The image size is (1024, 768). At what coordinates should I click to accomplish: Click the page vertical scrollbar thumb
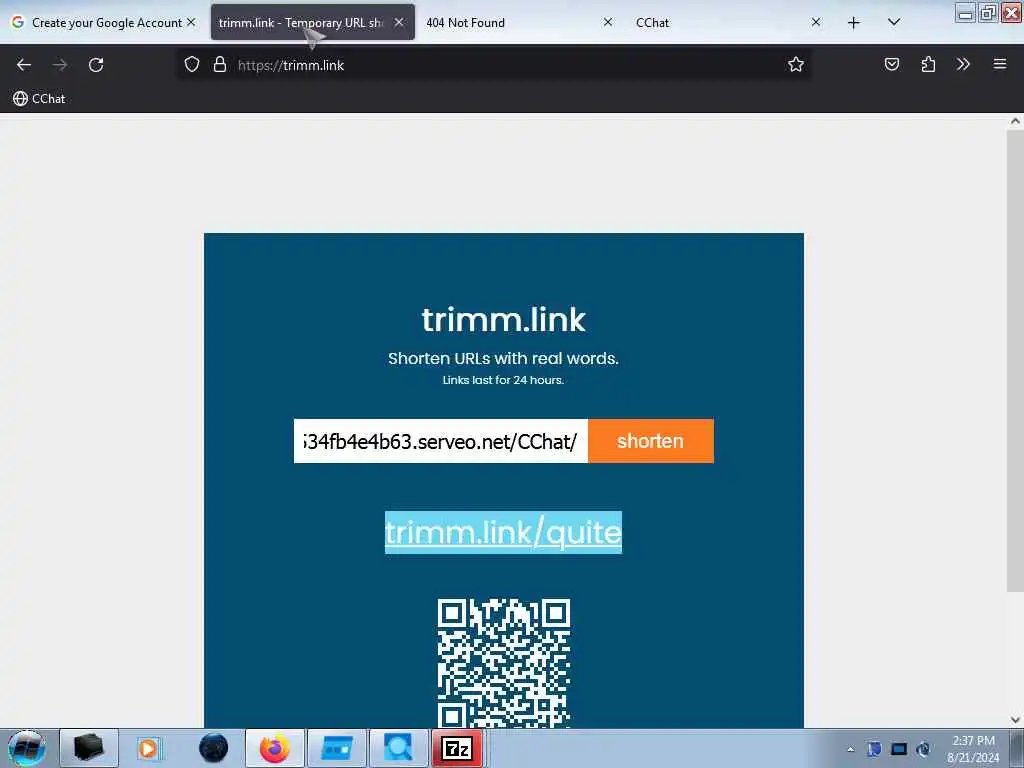coord(1015,359)
